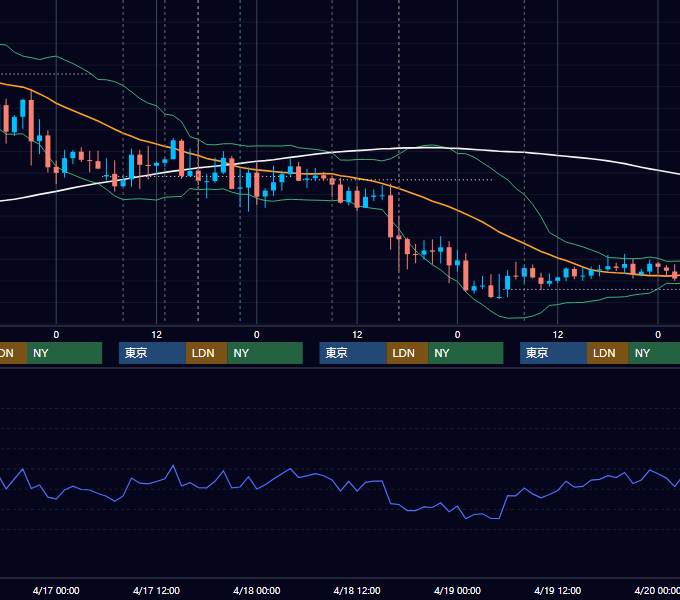Click hour label 0 above 4/18 00:00
The image size is (680, 600).
[257, 335]
